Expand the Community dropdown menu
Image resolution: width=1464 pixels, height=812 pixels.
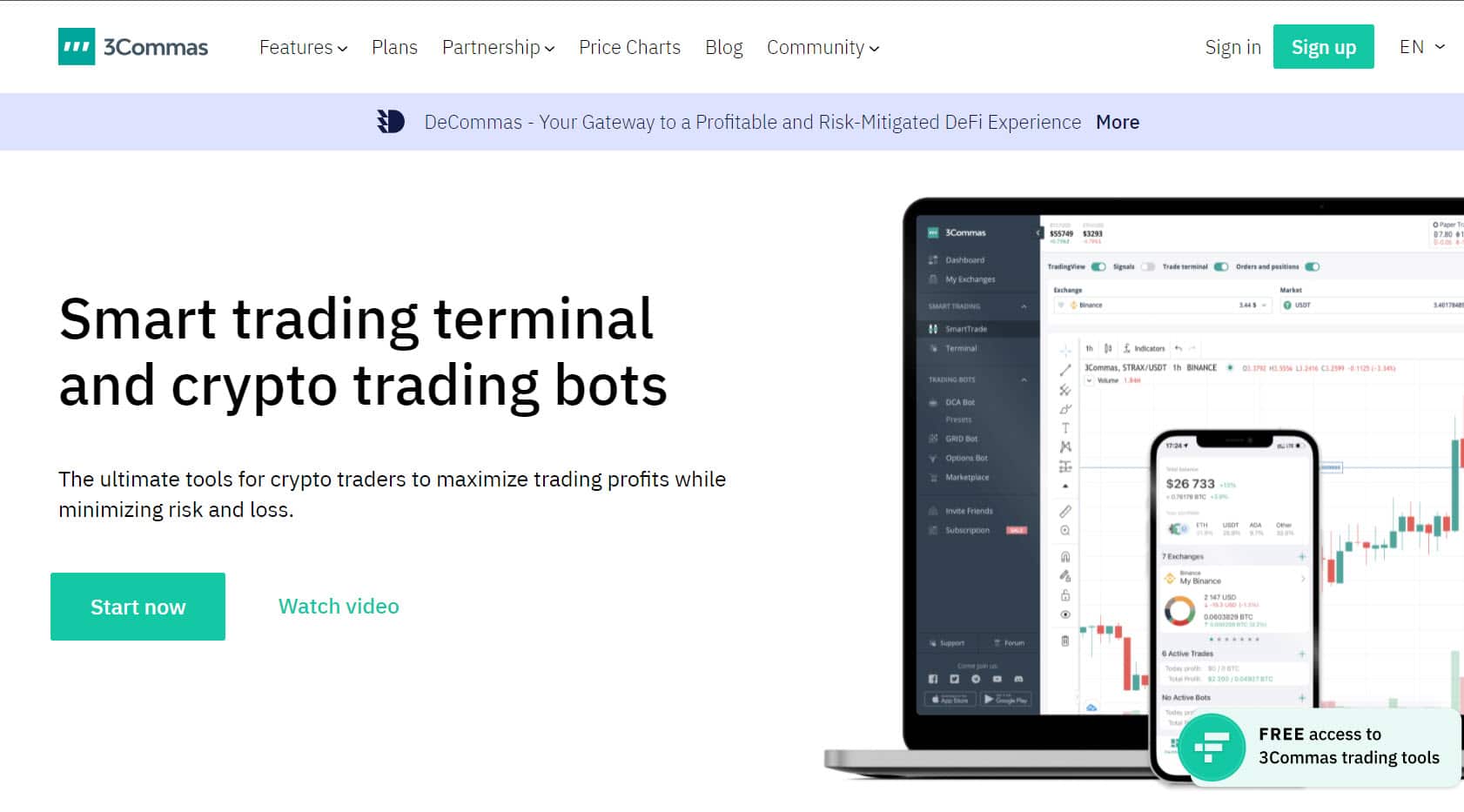823,47
